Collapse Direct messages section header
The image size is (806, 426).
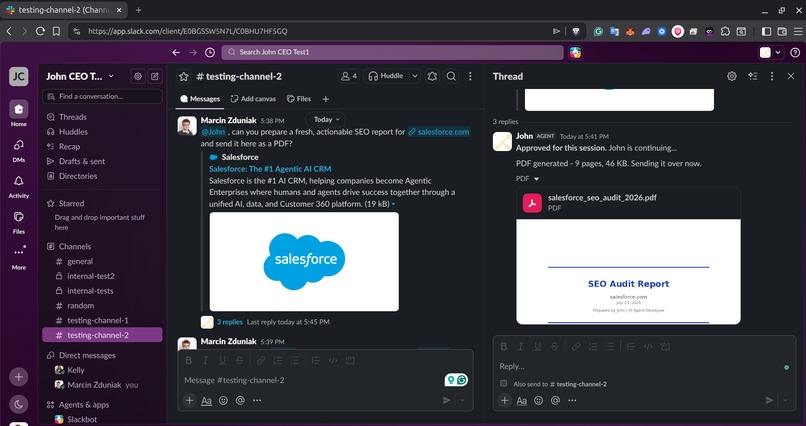[x=86, y=356]
